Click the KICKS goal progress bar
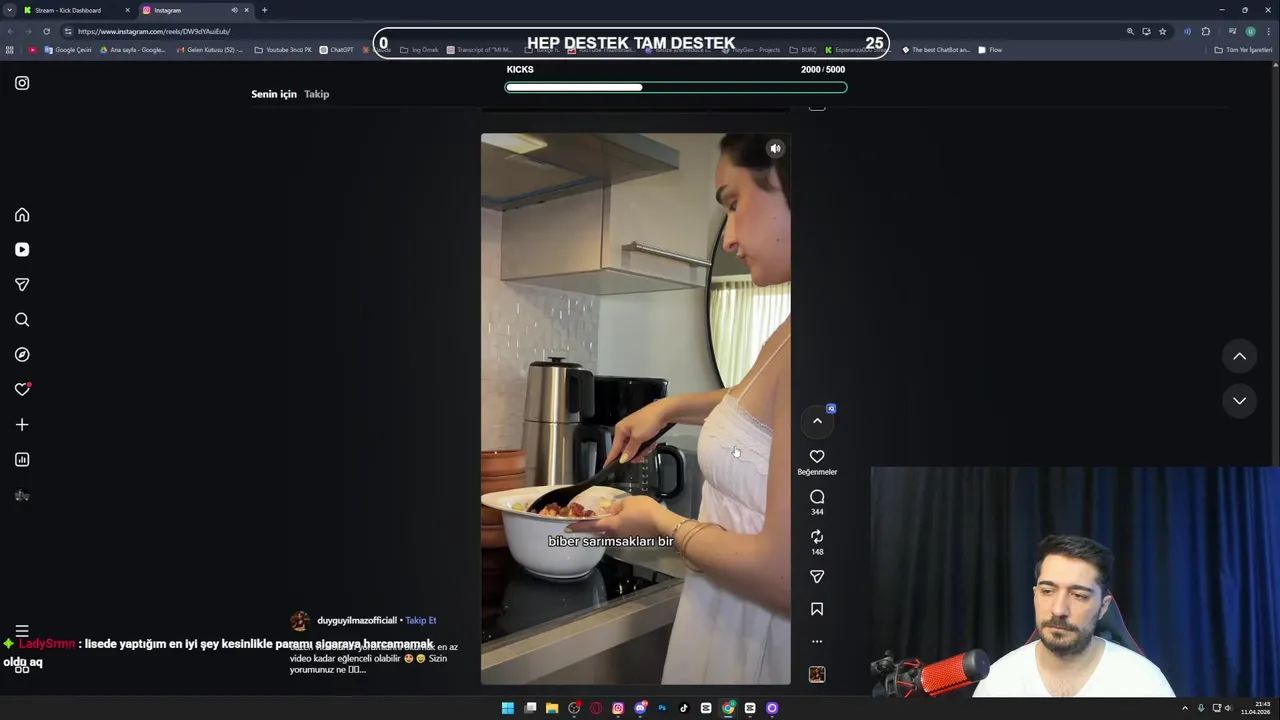Image resolution: width=1280 pixels, height=720 pixels. (x=676, y=87)
